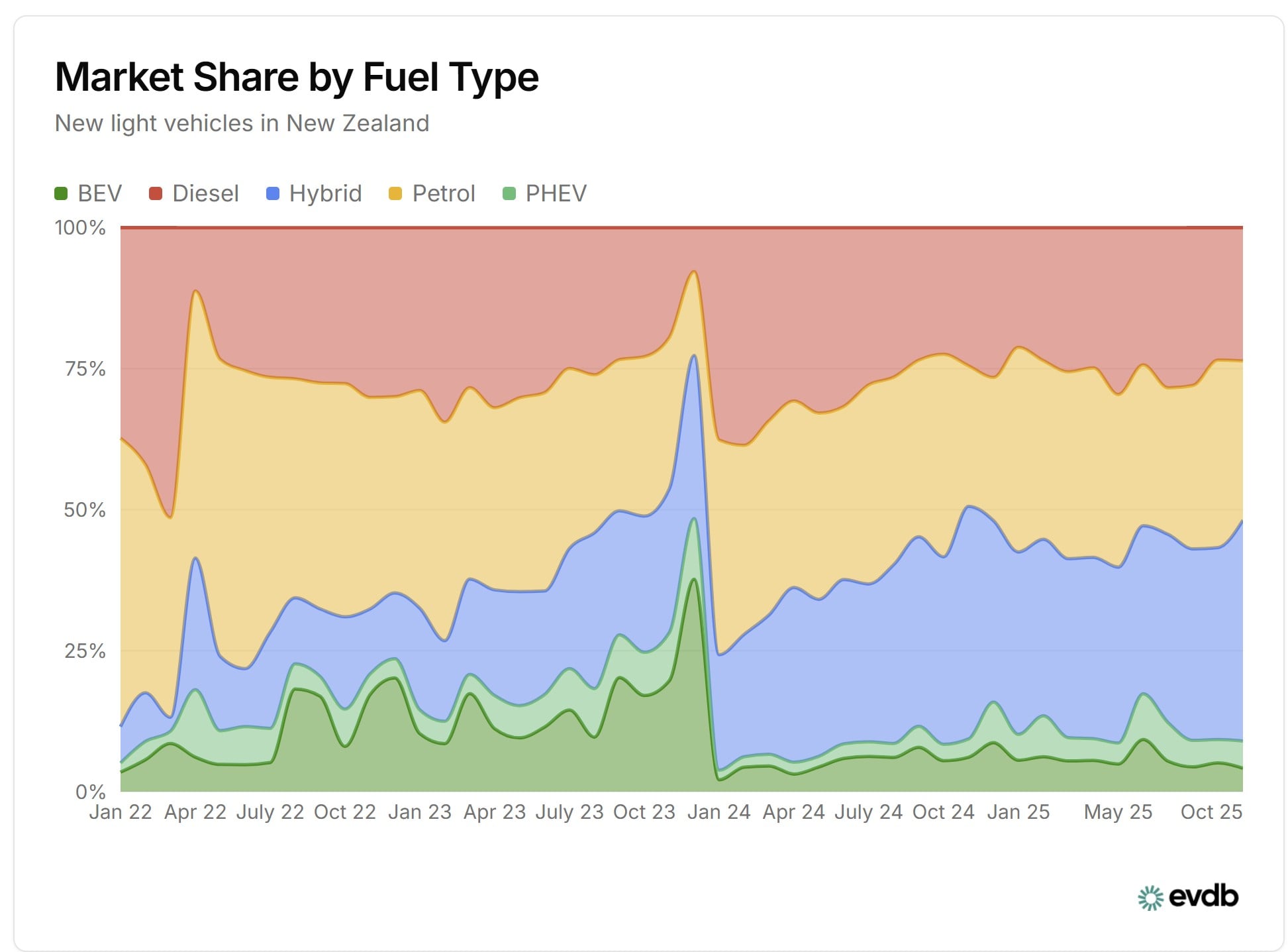This screenshot has width=1288, height=952.
Task: Click the PHEV legend color square
Action: (x=509, y=193)
